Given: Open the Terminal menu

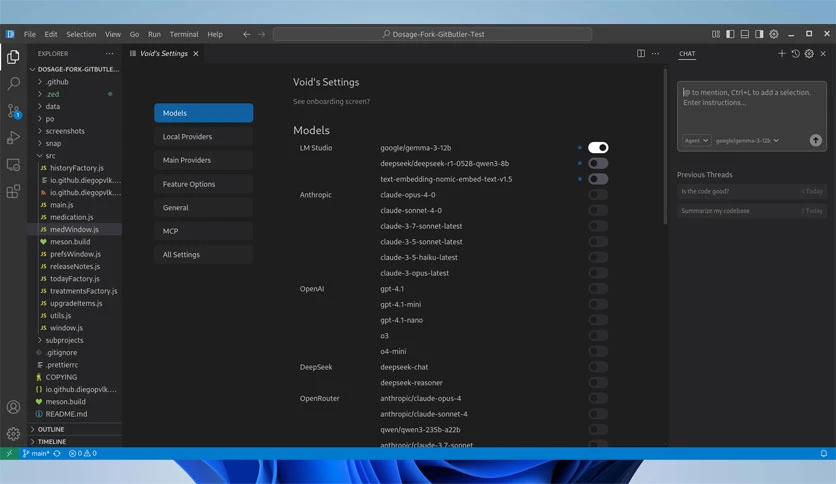Looking at the screenshot, I should click(184, 34).
